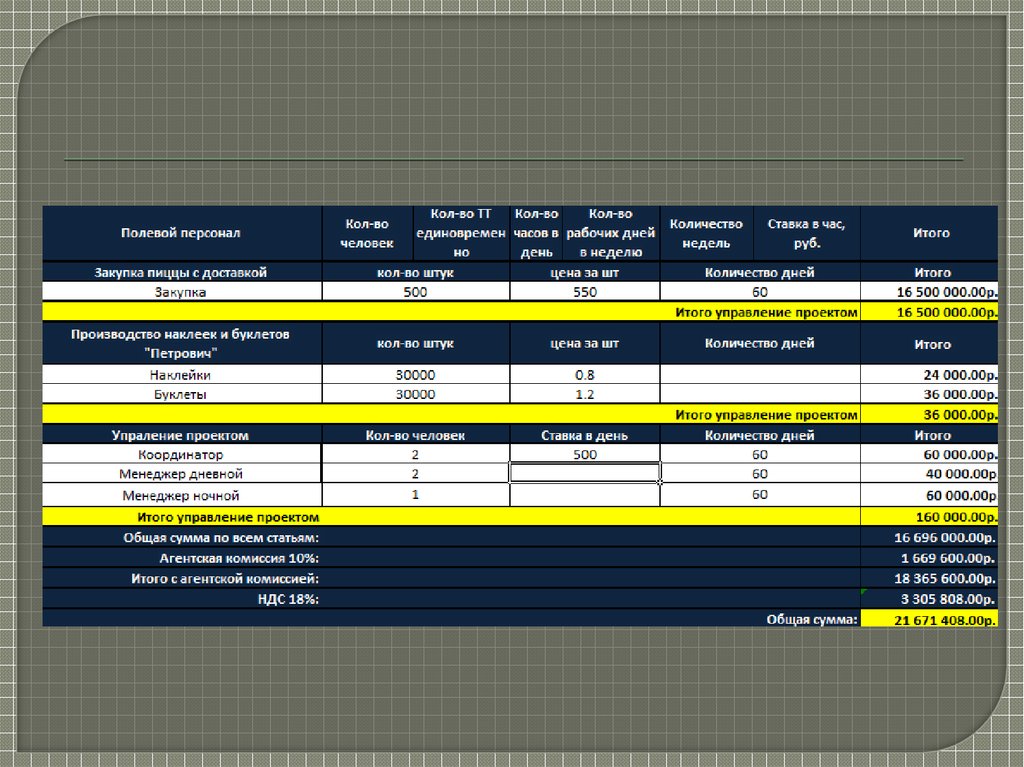Click the 0.8 price cell for Наклейки

click(585, 375)
